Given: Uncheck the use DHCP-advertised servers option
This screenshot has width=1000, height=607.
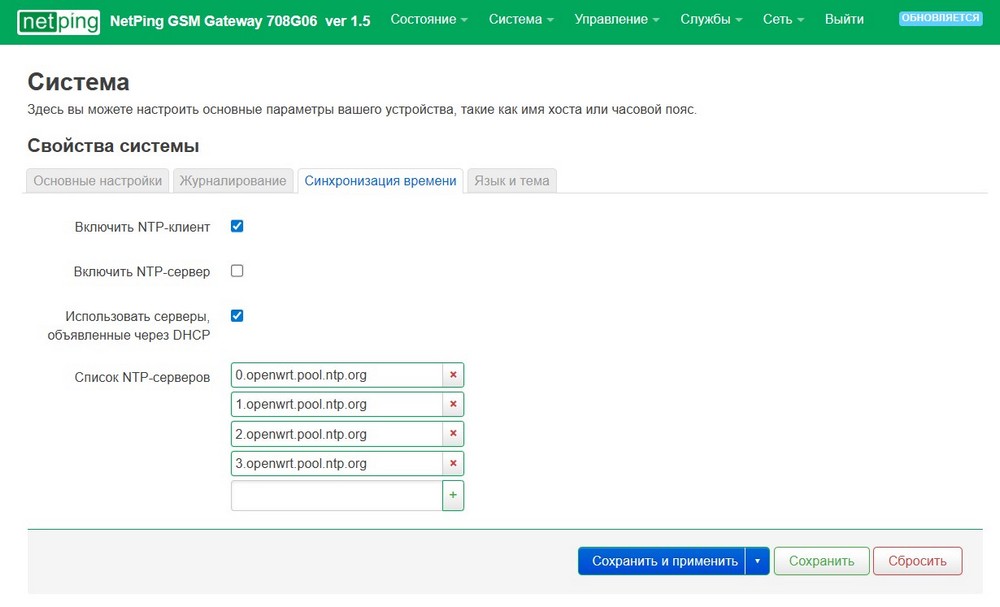Looking at the screenshot, I should coord(237,316).
